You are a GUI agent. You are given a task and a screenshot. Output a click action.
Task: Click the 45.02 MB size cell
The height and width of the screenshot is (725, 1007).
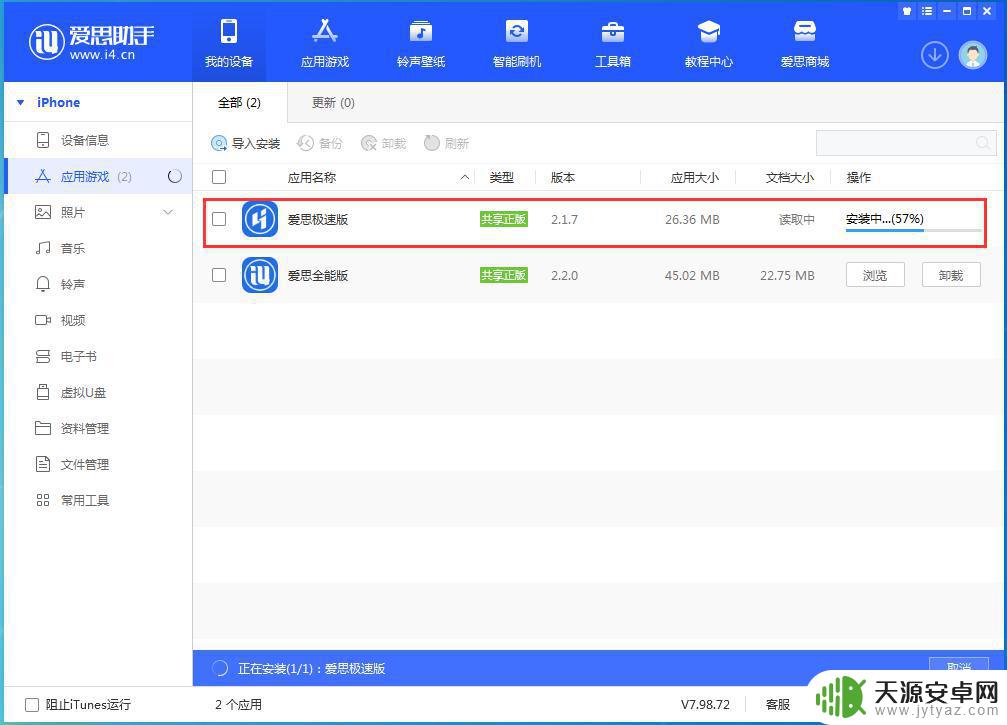click(x=692, y=275)
